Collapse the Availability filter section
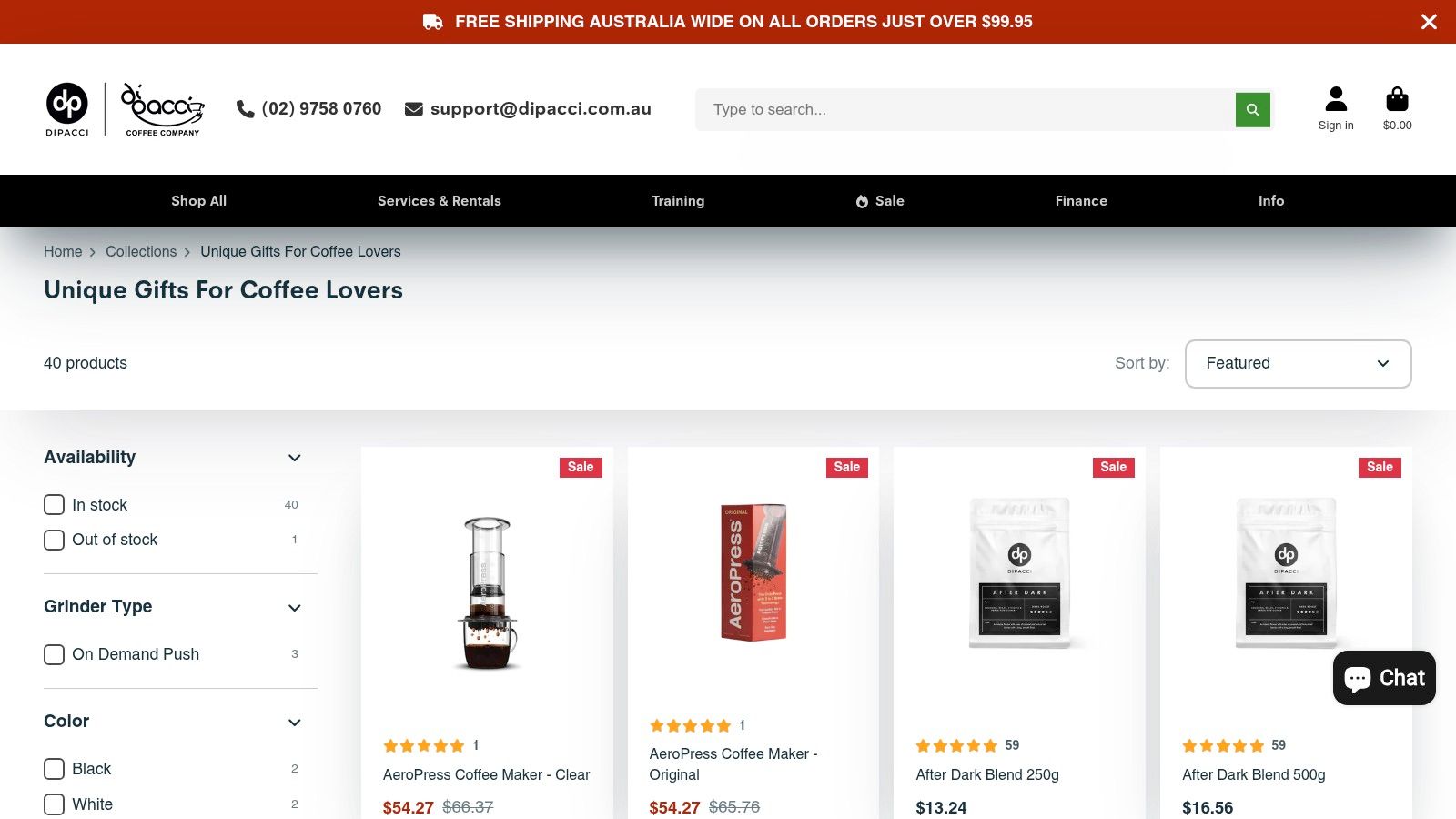The width and height of the screenshot is (1456, 819). tap(294, 458)
